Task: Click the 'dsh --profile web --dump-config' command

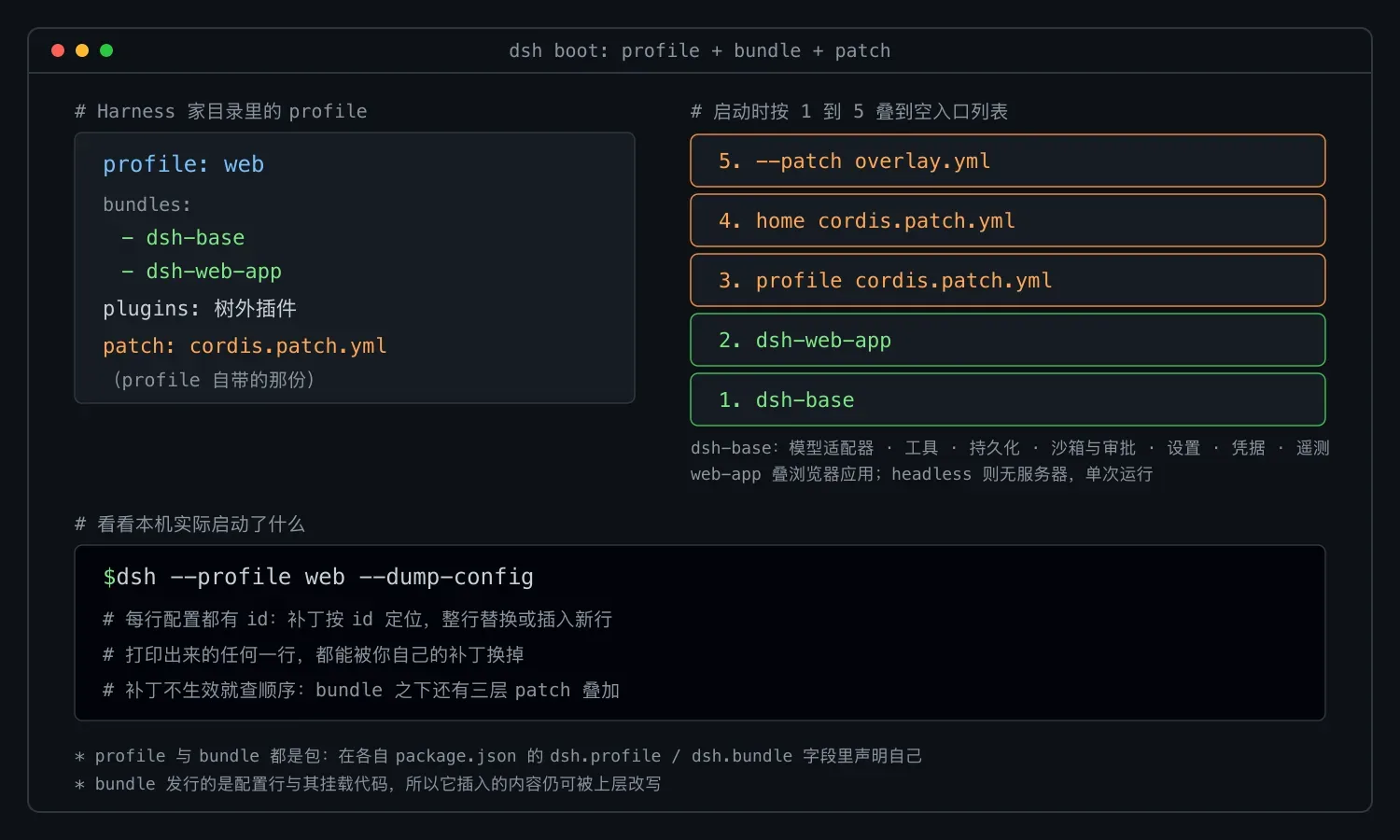Action: tap(325, 577)
